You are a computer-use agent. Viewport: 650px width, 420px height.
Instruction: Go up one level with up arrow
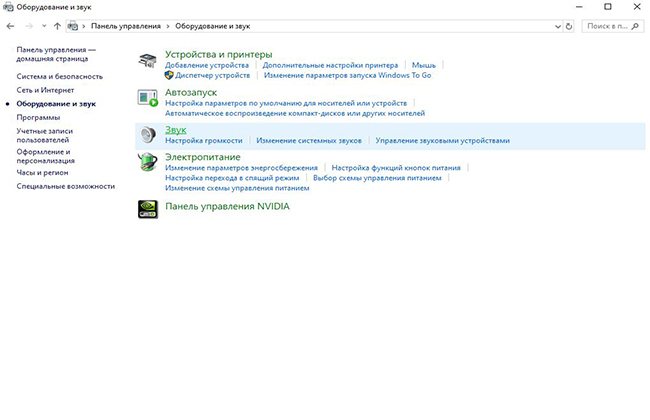click(x=57, y=26)
